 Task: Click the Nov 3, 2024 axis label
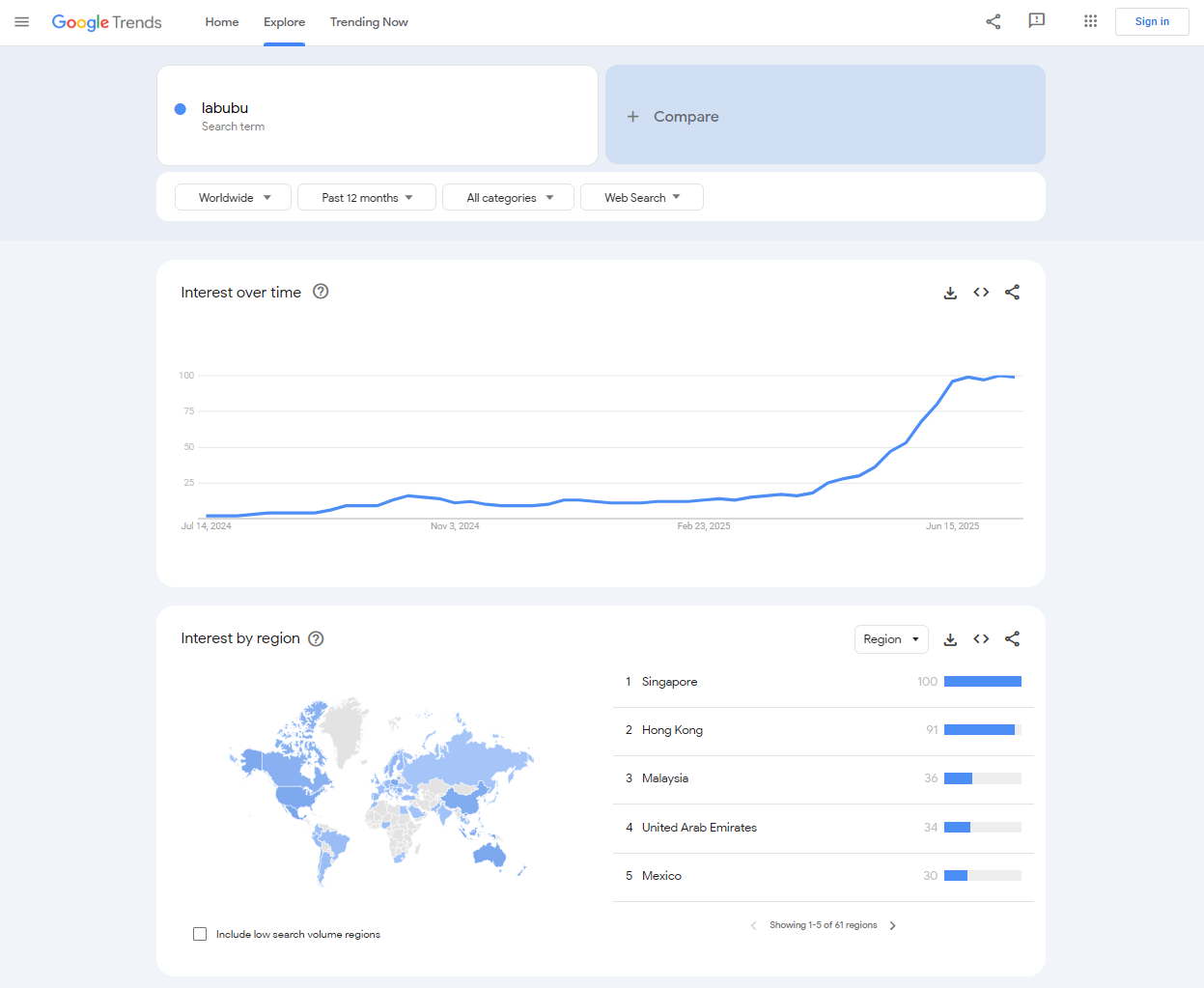click(x=455, y=526)
